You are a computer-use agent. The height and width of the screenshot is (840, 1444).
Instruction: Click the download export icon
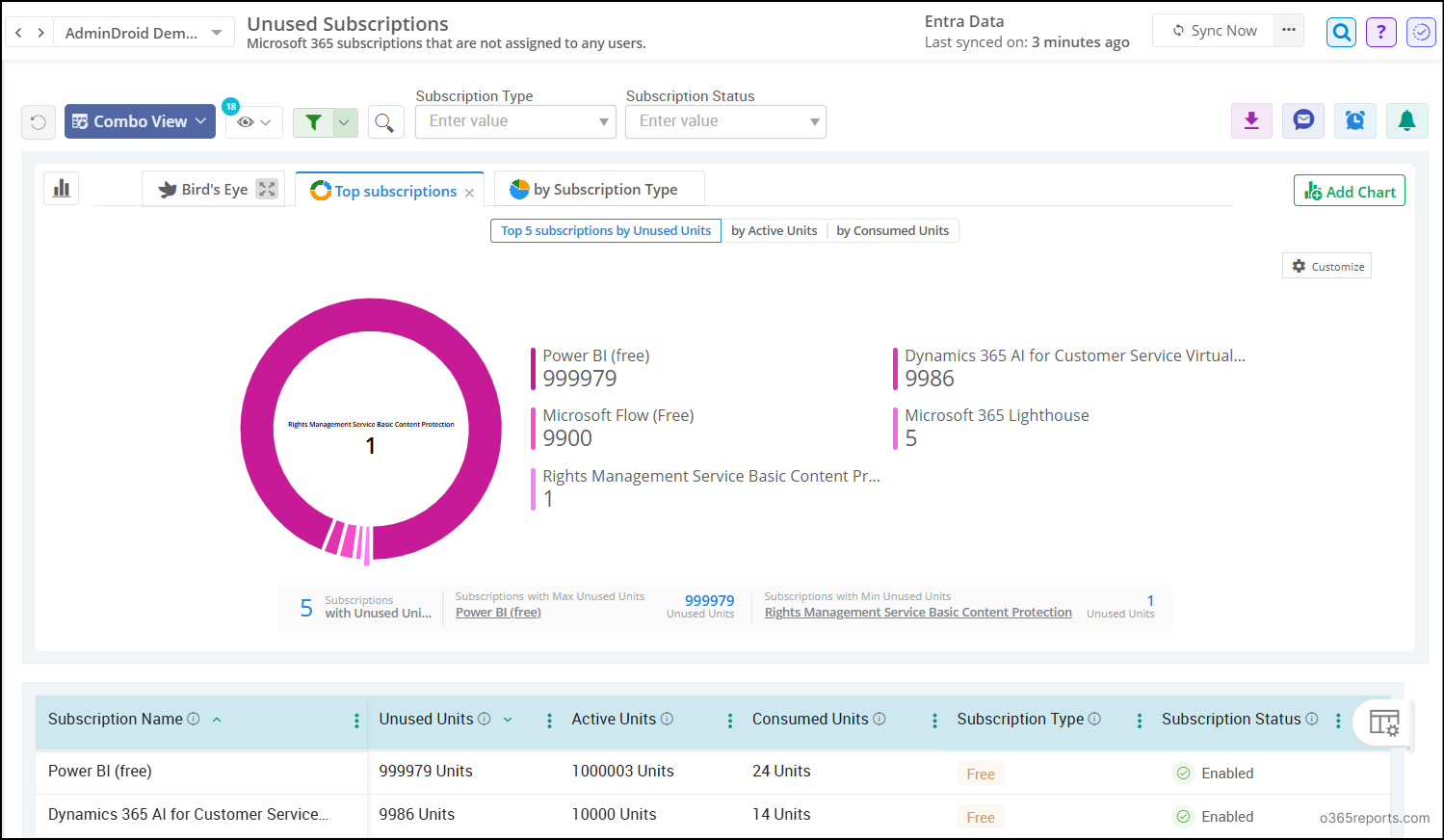(1251, 120)
